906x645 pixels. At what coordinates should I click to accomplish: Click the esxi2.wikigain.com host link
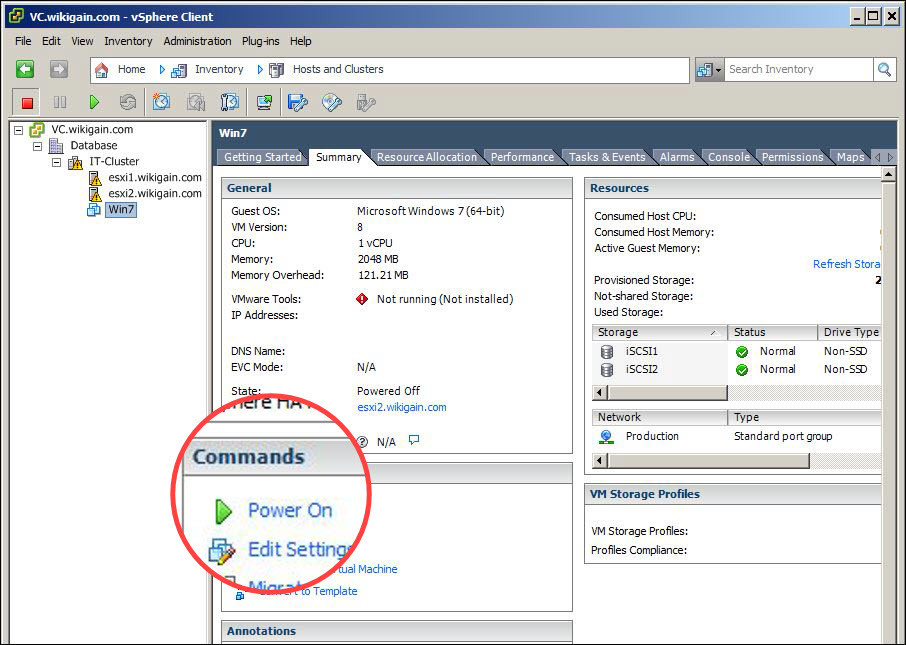pos(402,407)
